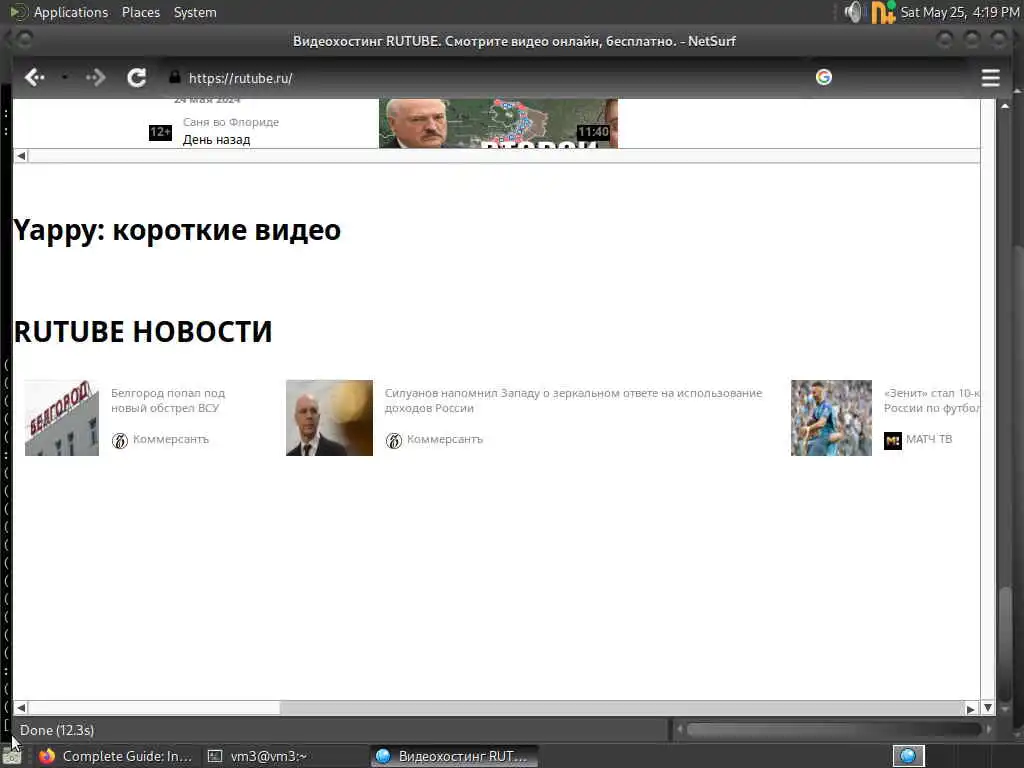Click the page horizontal scrollbar thumb

tap(154, 708)
